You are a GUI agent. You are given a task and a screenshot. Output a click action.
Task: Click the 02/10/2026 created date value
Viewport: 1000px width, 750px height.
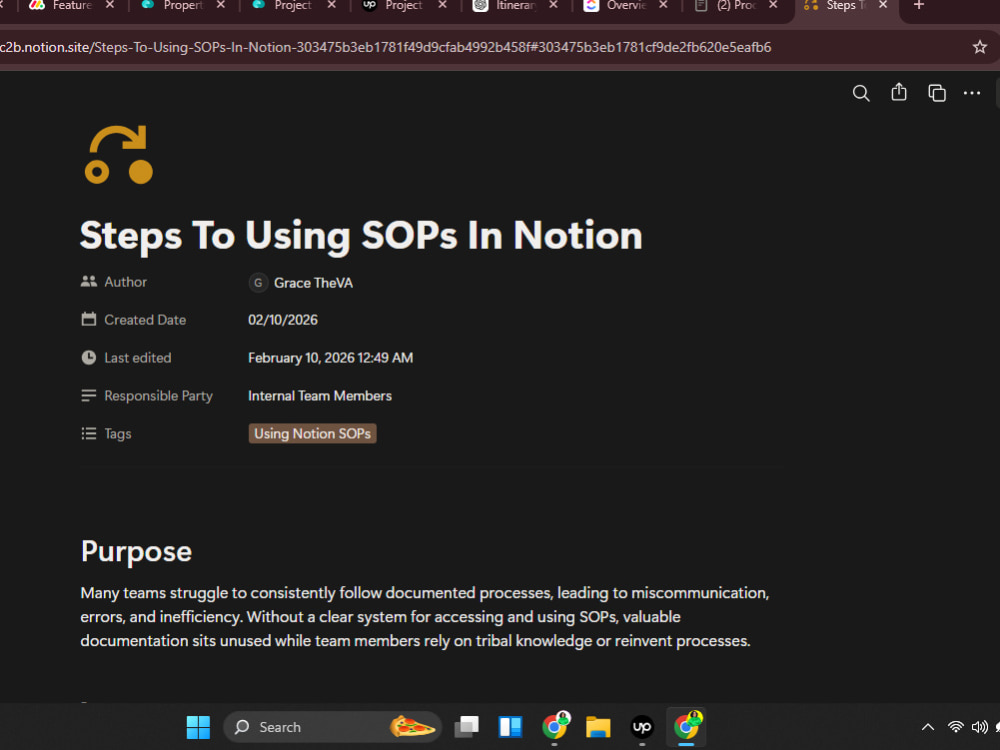pos(283,320)
